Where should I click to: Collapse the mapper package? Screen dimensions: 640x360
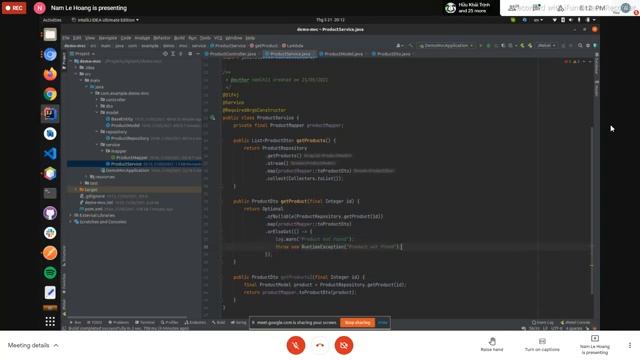point(103,151)
